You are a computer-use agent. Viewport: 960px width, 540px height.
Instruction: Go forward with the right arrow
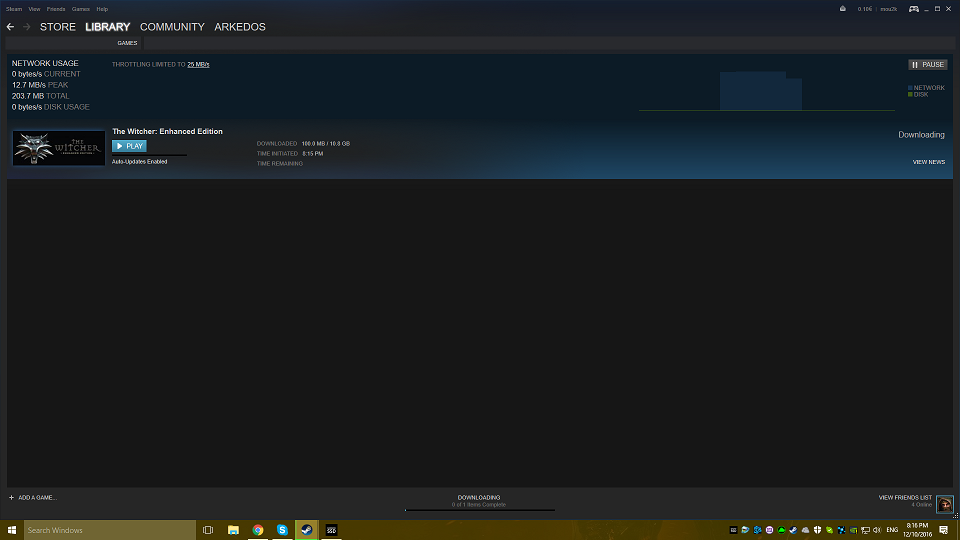tap(26, 27)
